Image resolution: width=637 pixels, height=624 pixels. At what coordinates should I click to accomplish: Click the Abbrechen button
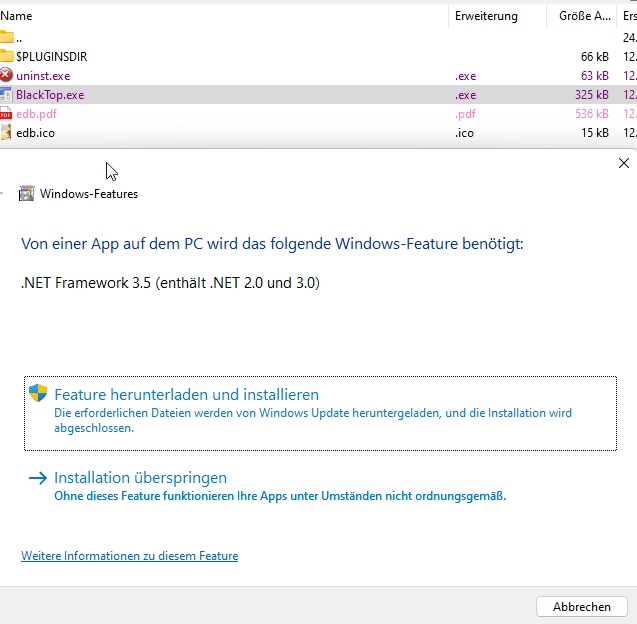tap(581, 607)
